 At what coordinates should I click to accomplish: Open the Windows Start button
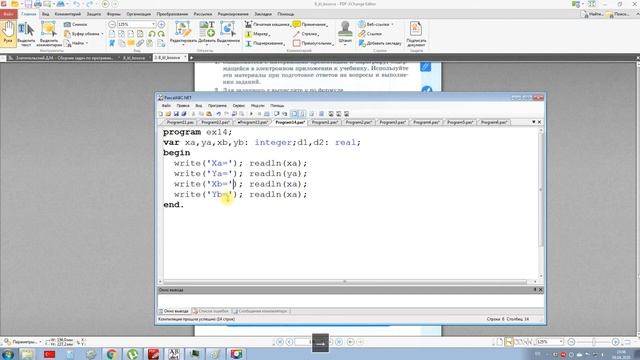[x=7, y=354]
